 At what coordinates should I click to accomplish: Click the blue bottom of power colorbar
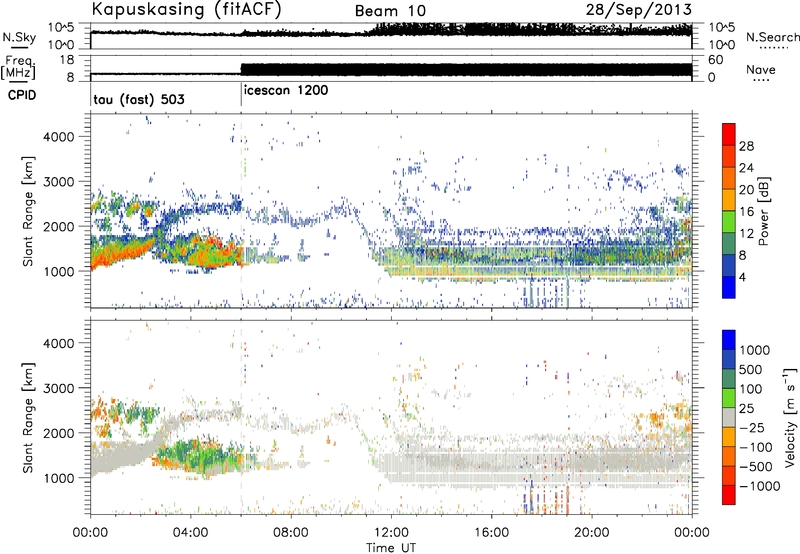click(x=729, y=288)
